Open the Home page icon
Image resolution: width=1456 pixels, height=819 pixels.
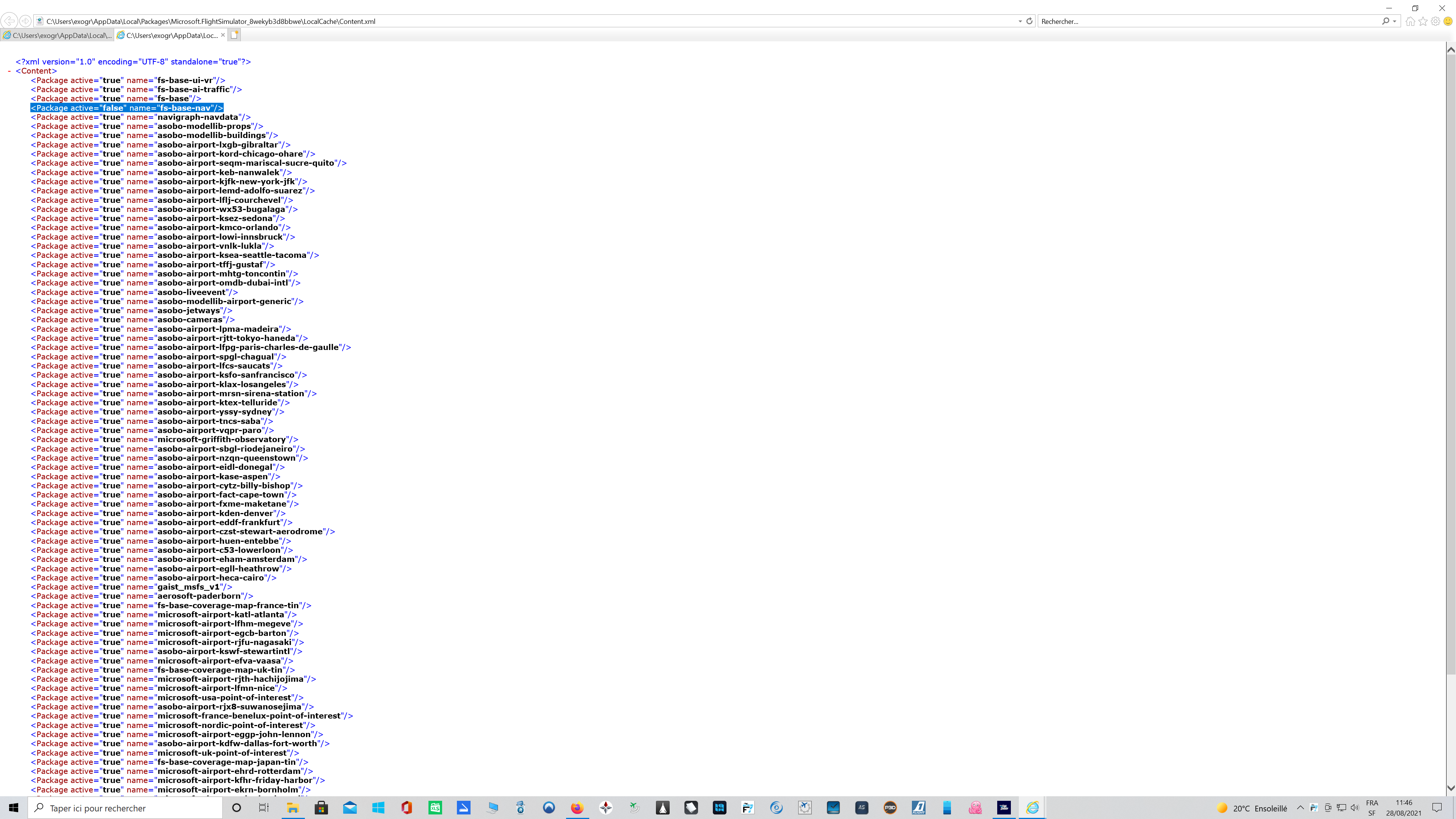(x=1410, y=21)
